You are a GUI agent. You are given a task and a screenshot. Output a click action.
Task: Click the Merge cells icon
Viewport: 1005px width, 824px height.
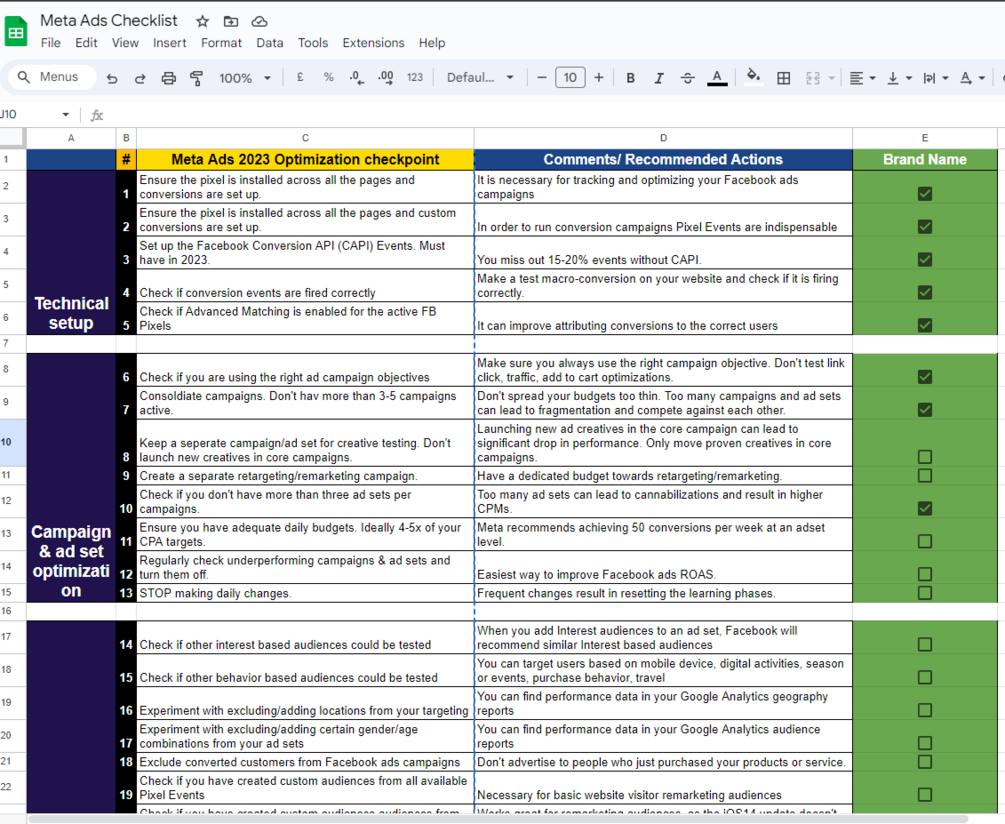813,78
